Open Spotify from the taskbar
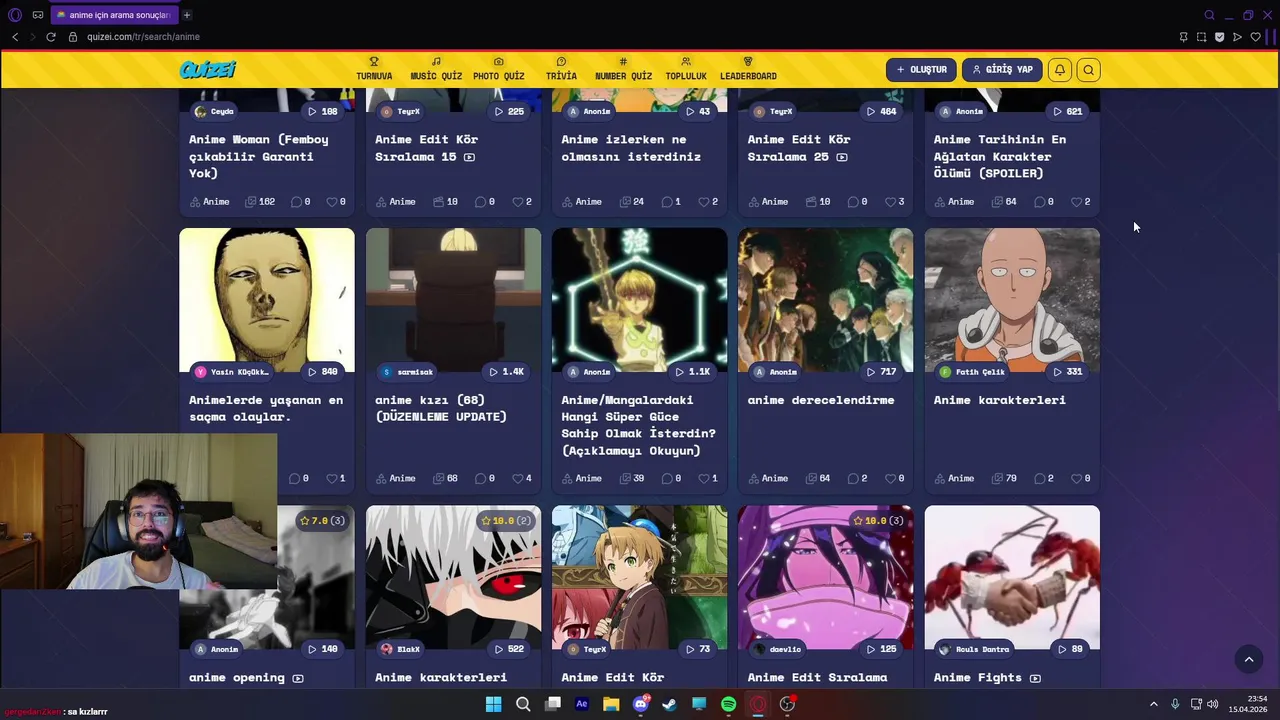The image size is (1280, 720). tap(729, 704)
